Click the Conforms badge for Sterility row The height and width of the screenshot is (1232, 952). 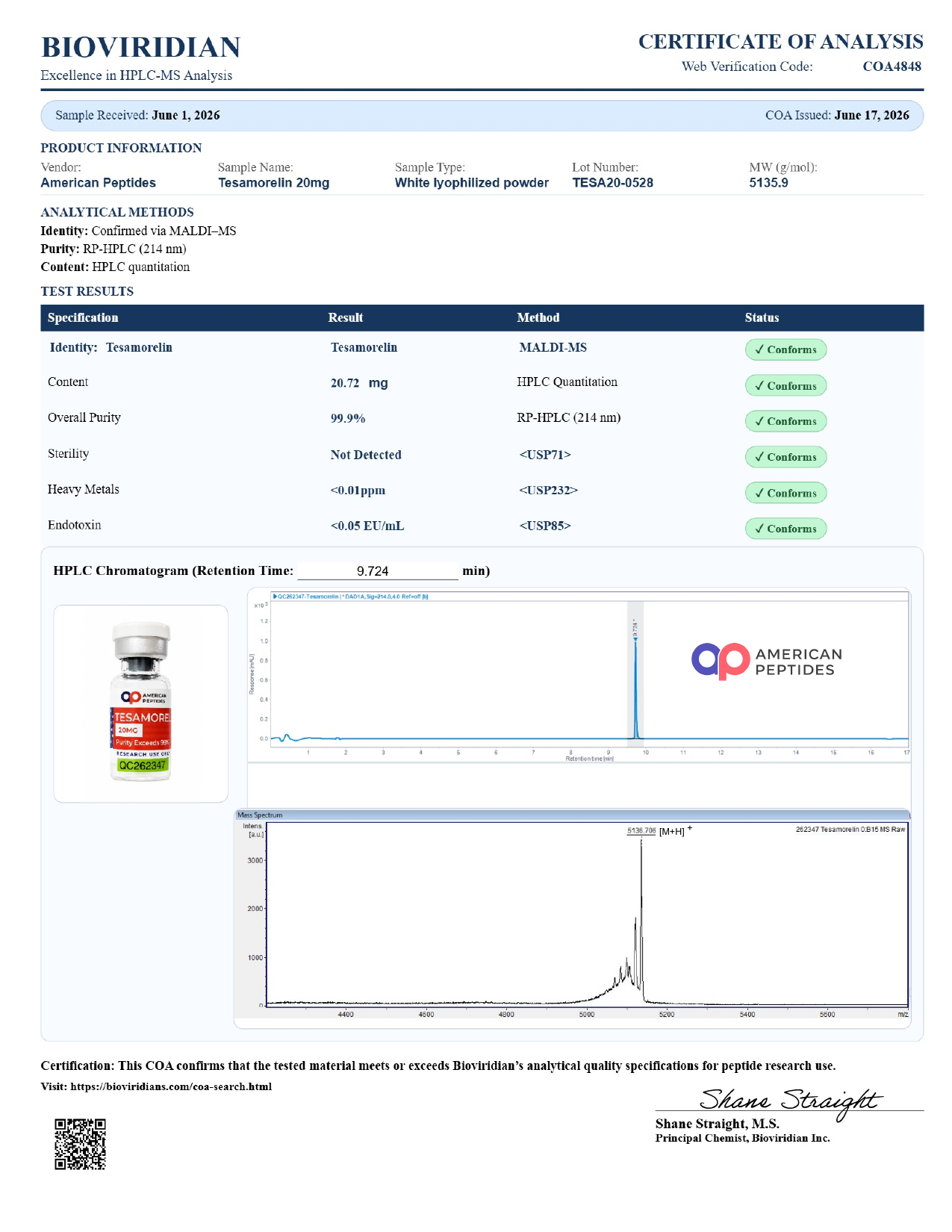click(x=785, y=457)
